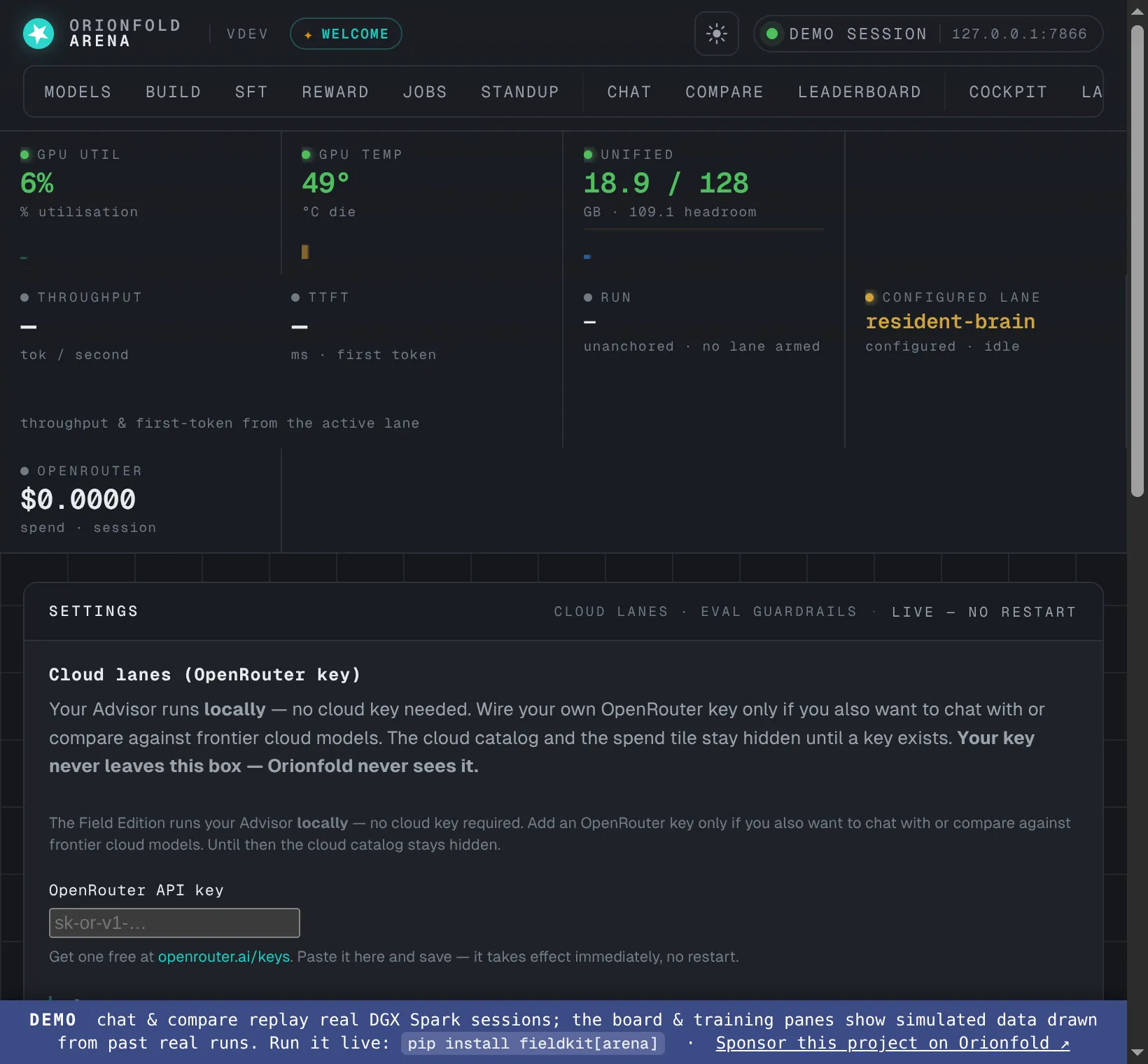The image size is (1148, 1064).
Task: Click the OpenRouter $0.0000 spend value
Action: (78, 499)
